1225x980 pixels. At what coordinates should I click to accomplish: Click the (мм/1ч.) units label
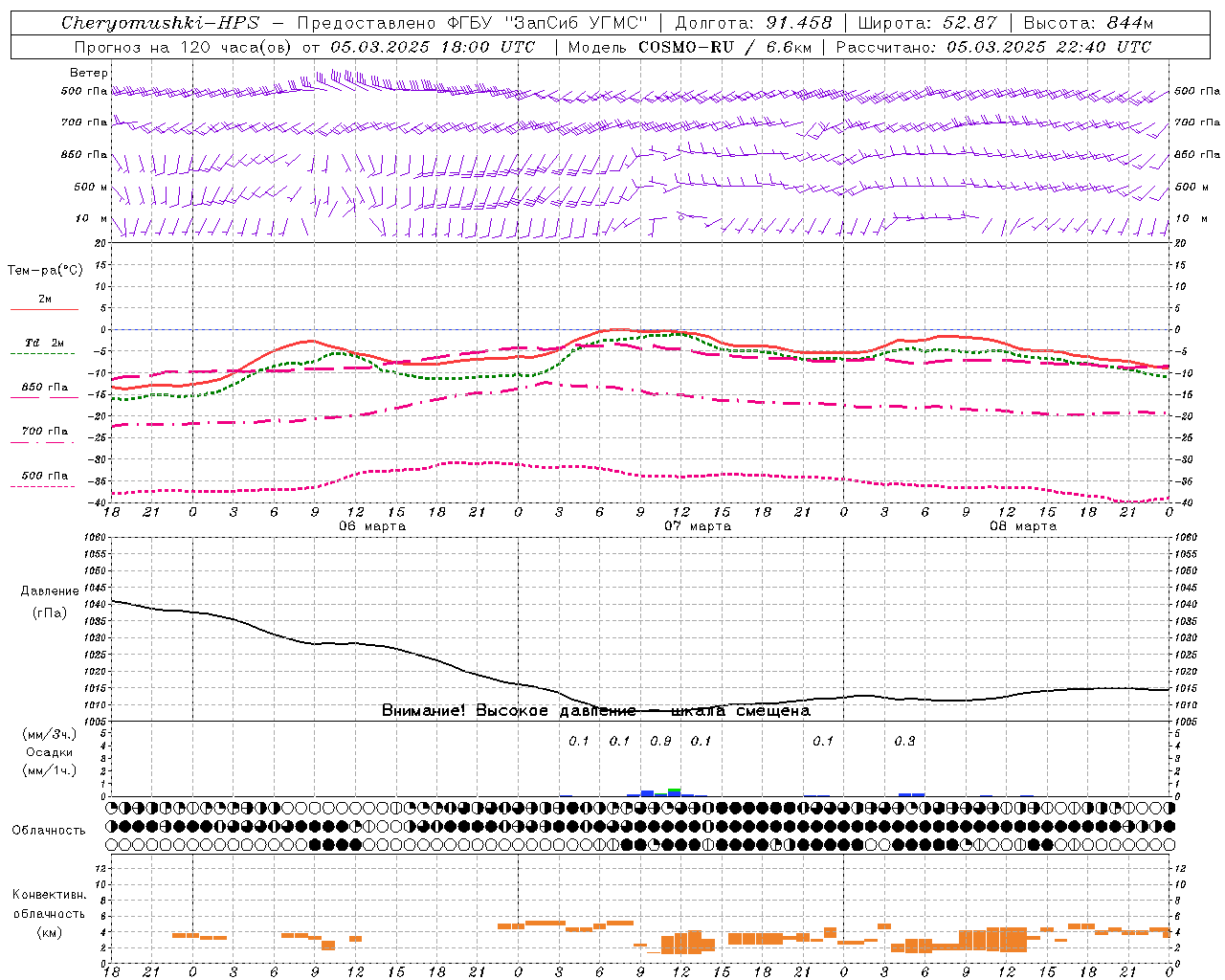click(x=50, y=771)
